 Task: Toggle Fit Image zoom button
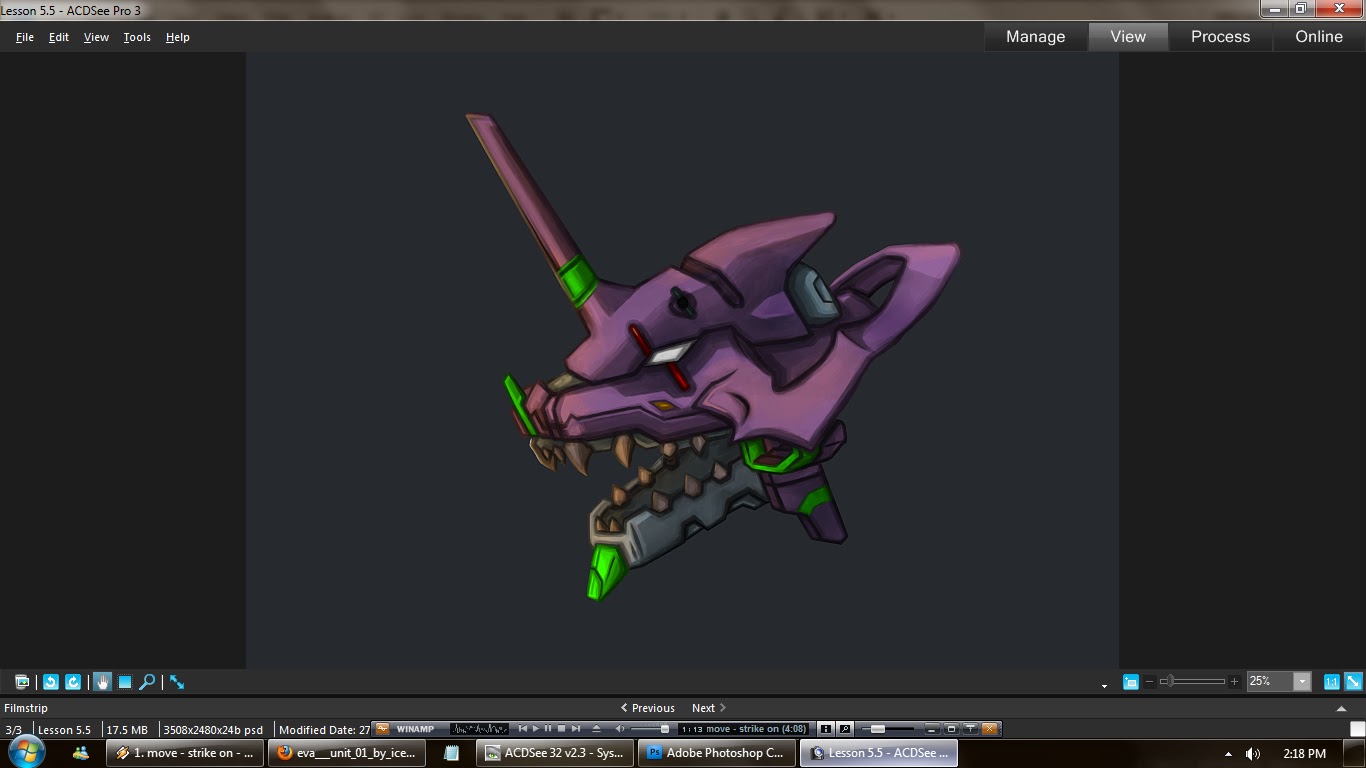click(1353, 682)
